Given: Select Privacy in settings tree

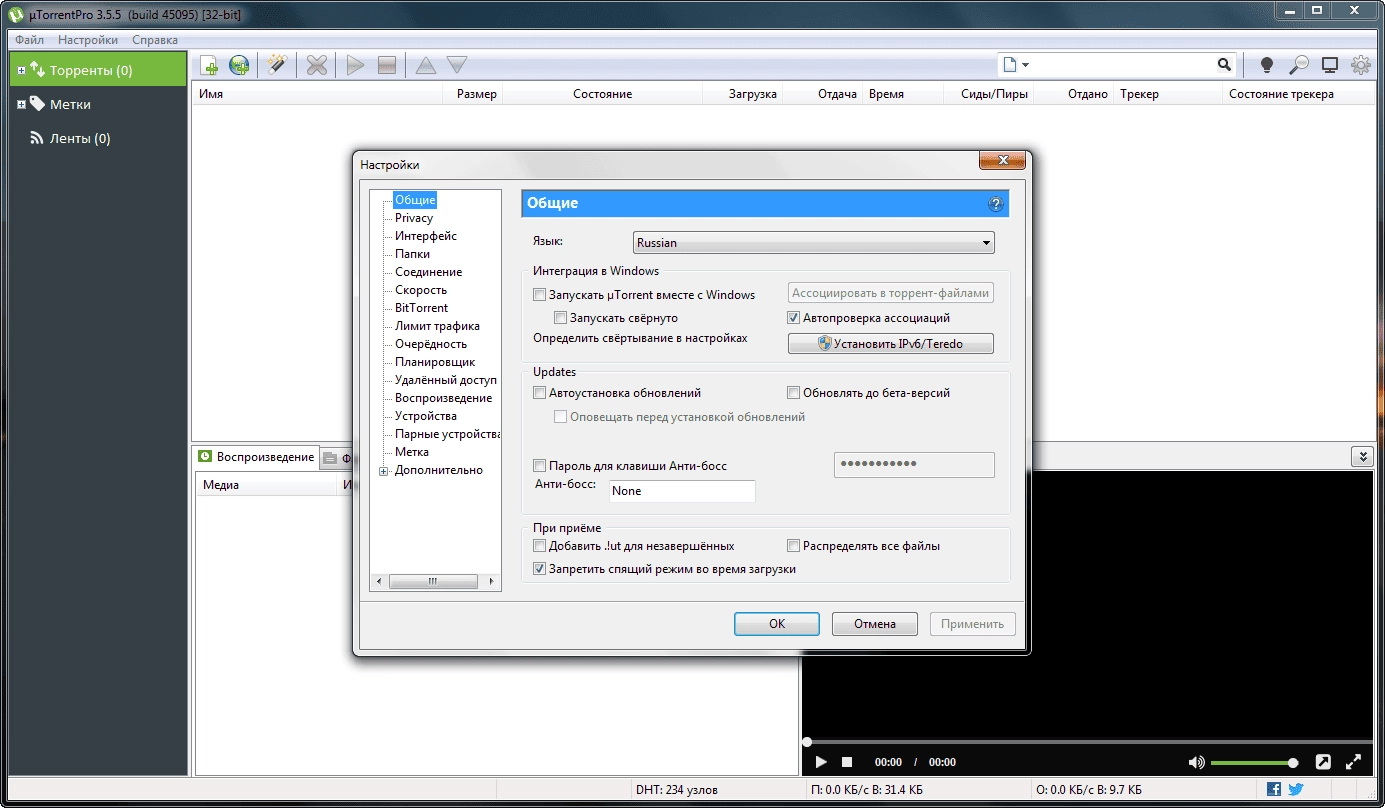Looking at the screenshot, I should click(x=414, y=218).
